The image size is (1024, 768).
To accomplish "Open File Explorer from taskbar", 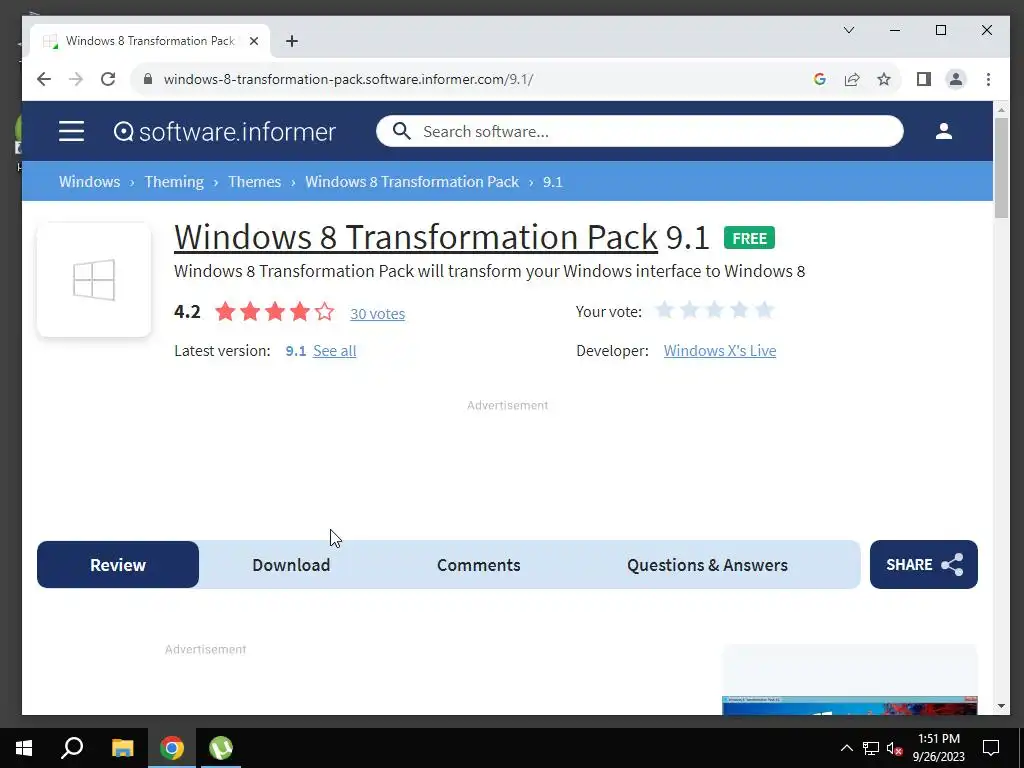I will (x=122, y=748).
